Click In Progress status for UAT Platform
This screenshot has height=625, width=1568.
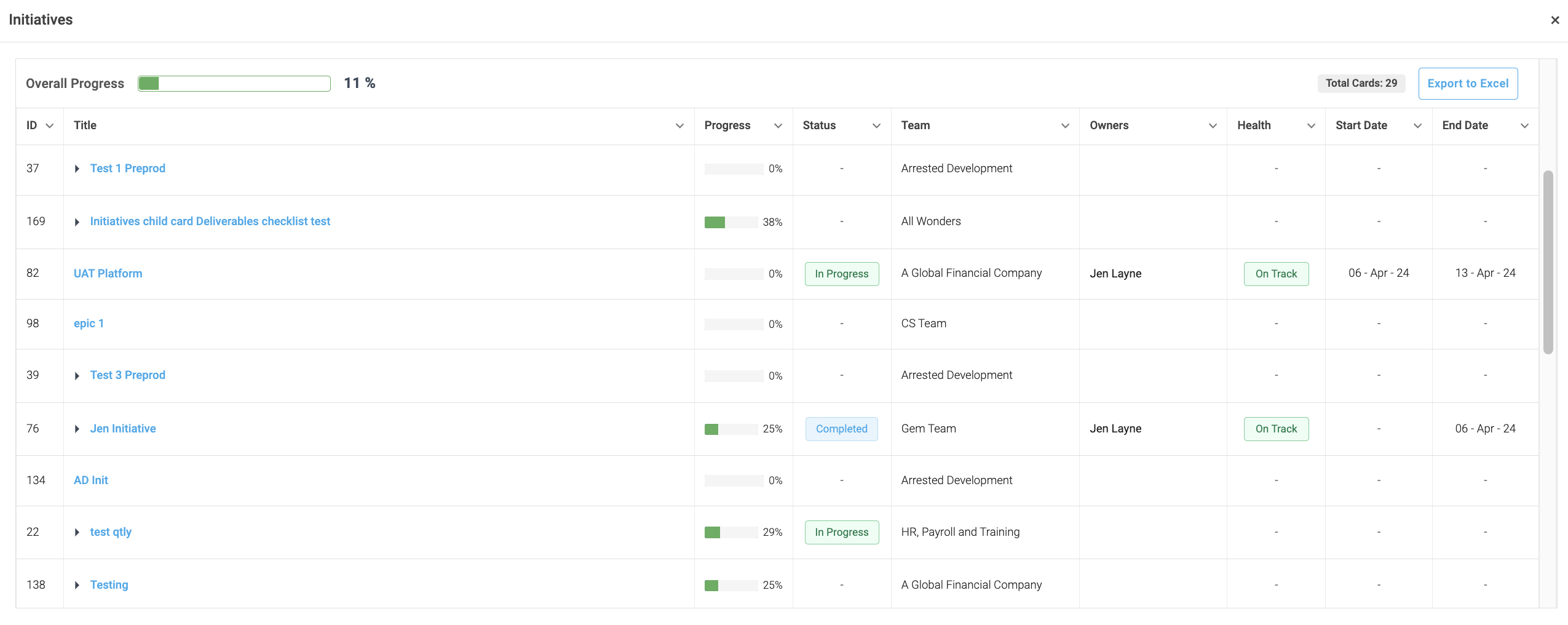pos(842,274)
